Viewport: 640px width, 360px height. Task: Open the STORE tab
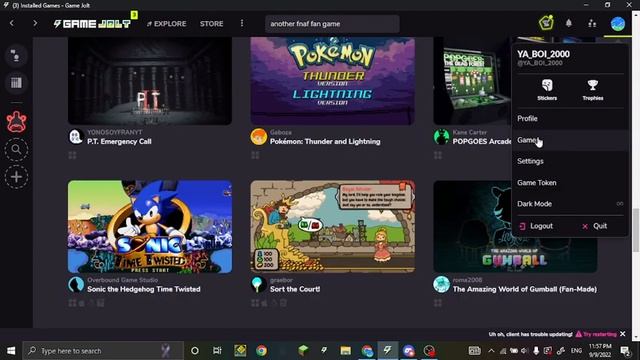(x=211, y=24)
